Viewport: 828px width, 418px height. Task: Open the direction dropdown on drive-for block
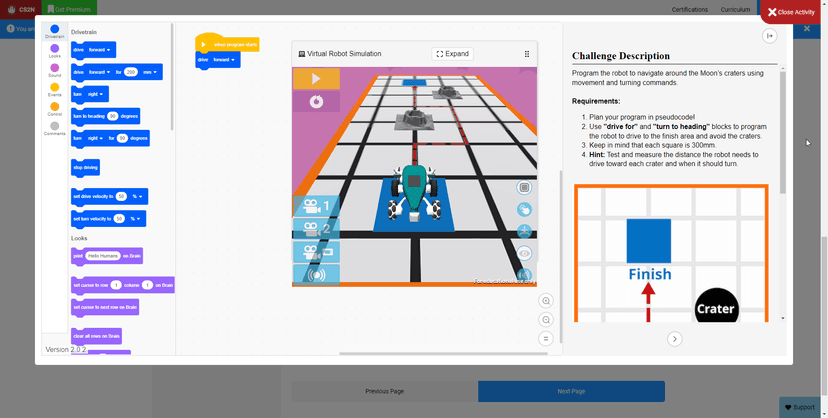(100, 72)
